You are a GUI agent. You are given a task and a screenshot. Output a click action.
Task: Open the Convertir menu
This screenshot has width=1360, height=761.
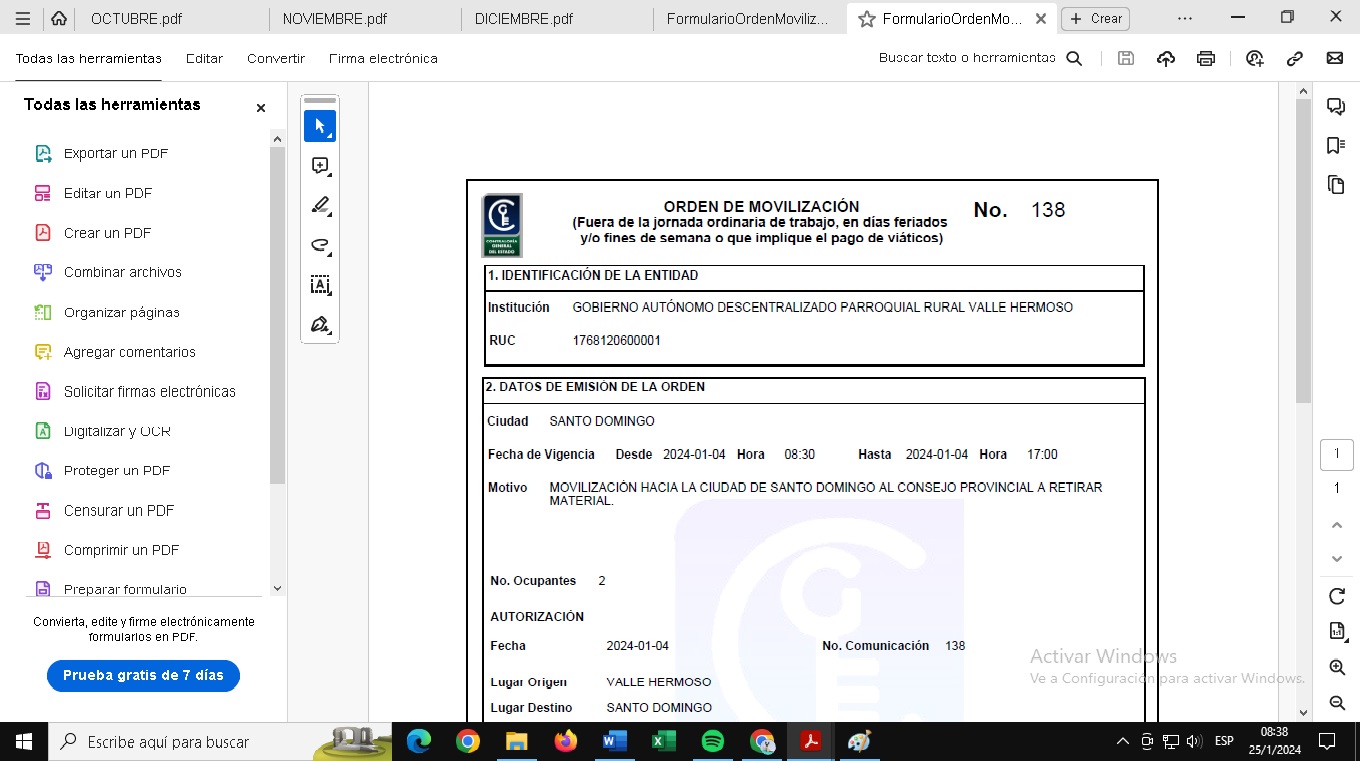click(276, 59)
